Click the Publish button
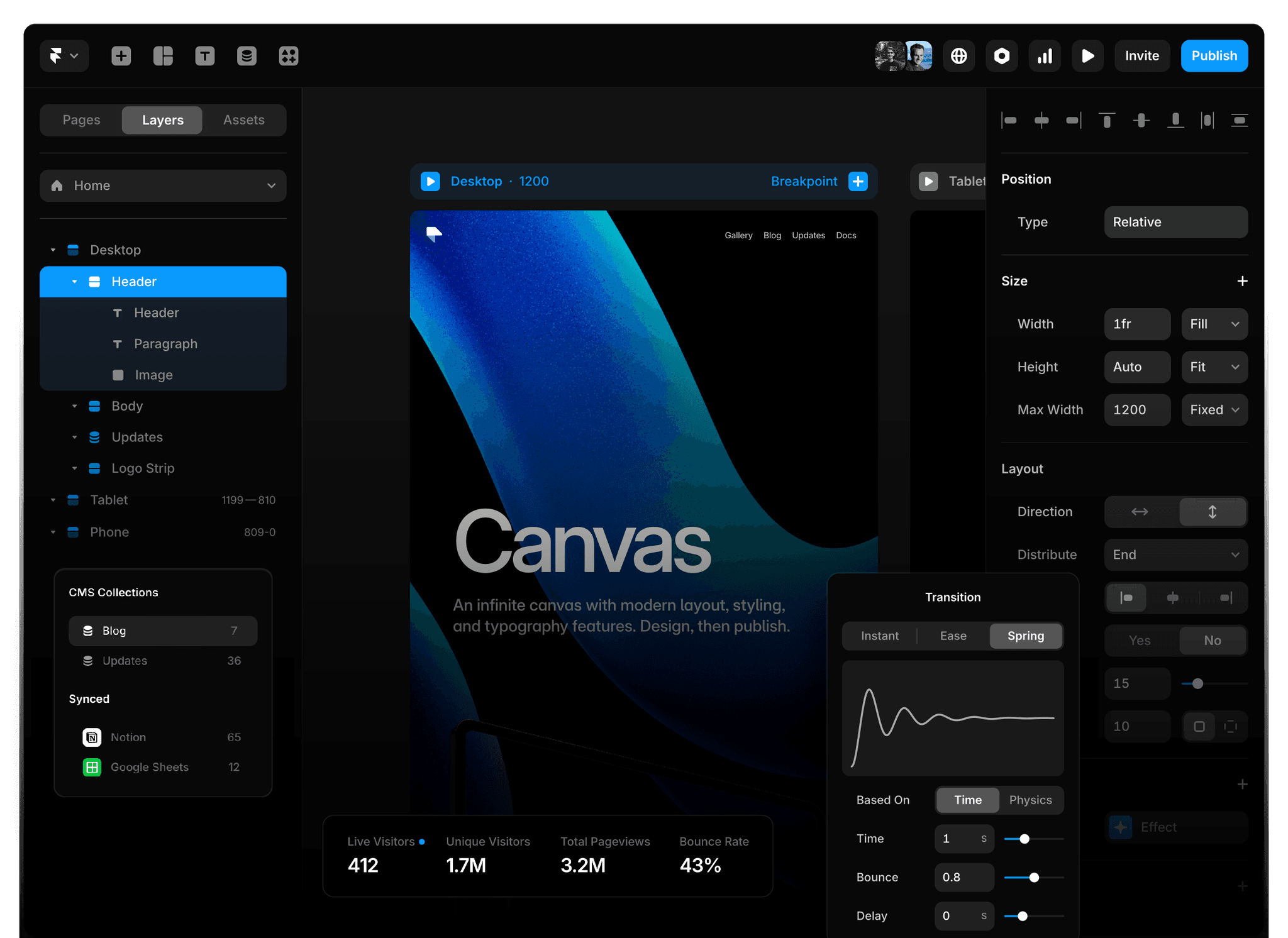1288x938 pixels. coord(1214,56)
